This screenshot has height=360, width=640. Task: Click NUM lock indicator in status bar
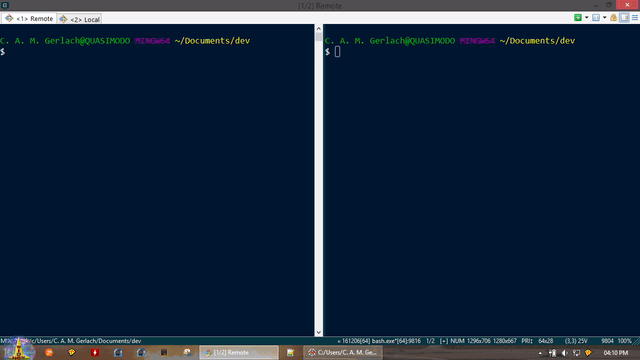click(457, 341)
